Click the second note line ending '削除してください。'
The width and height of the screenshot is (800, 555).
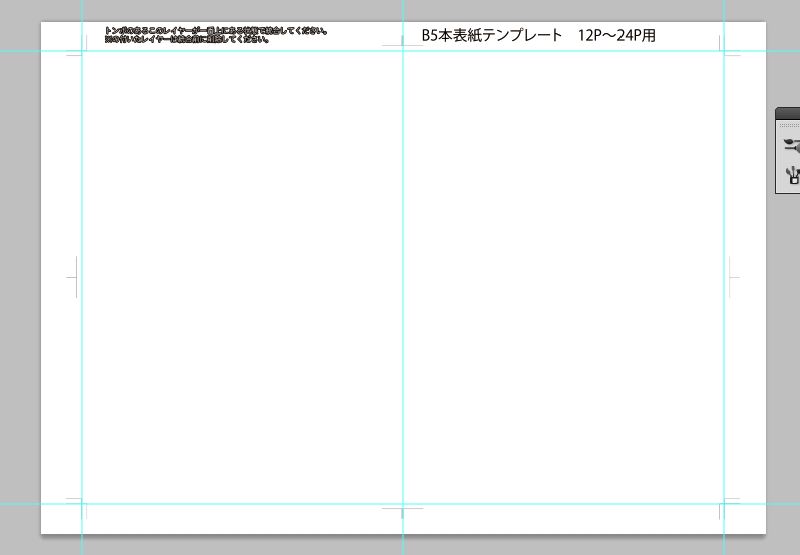[187, 39]
